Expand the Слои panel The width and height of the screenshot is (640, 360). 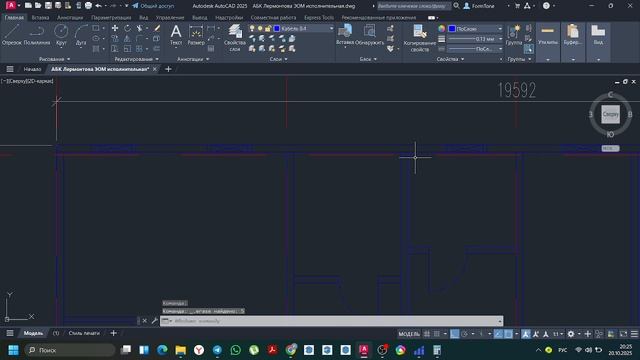(x=278, y=59)
